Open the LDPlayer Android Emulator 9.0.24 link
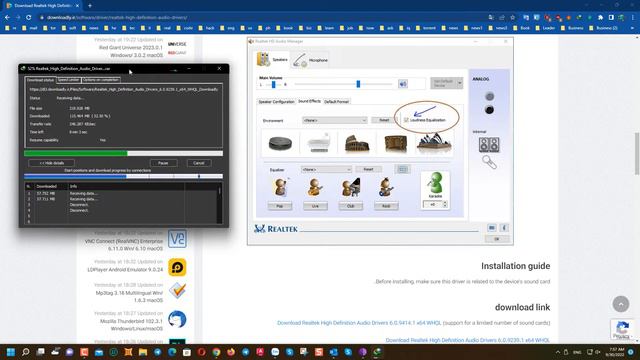 [x=125, y=270]
